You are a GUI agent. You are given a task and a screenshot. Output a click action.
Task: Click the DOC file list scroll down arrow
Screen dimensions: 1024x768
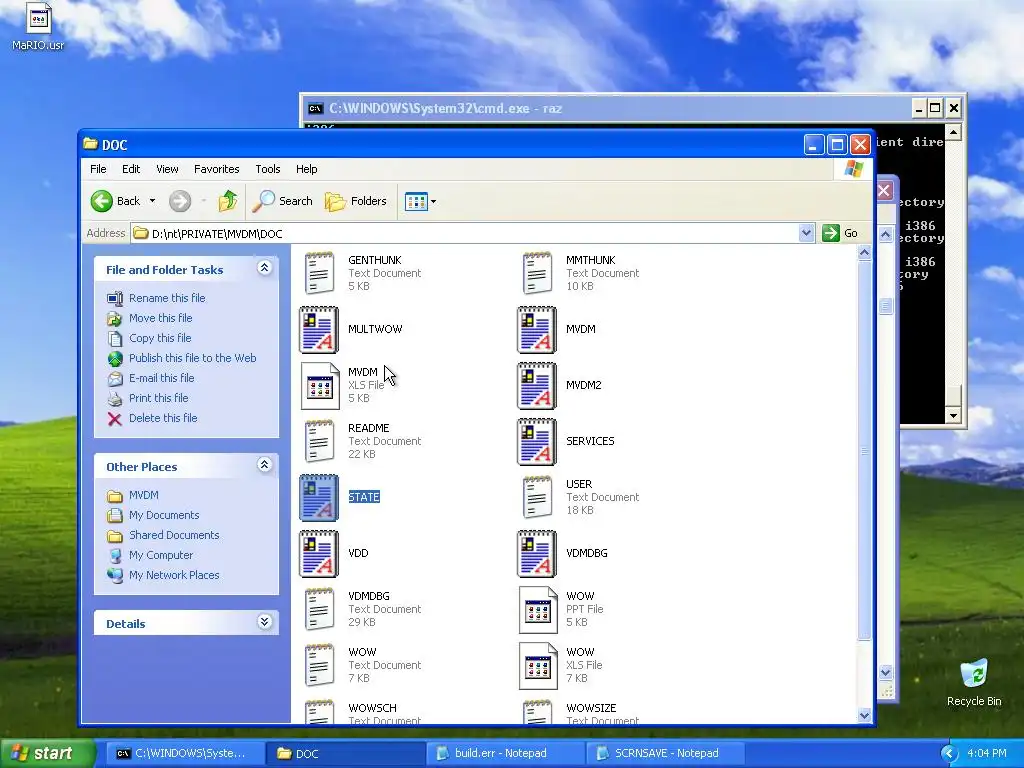(x=865, y=715)
